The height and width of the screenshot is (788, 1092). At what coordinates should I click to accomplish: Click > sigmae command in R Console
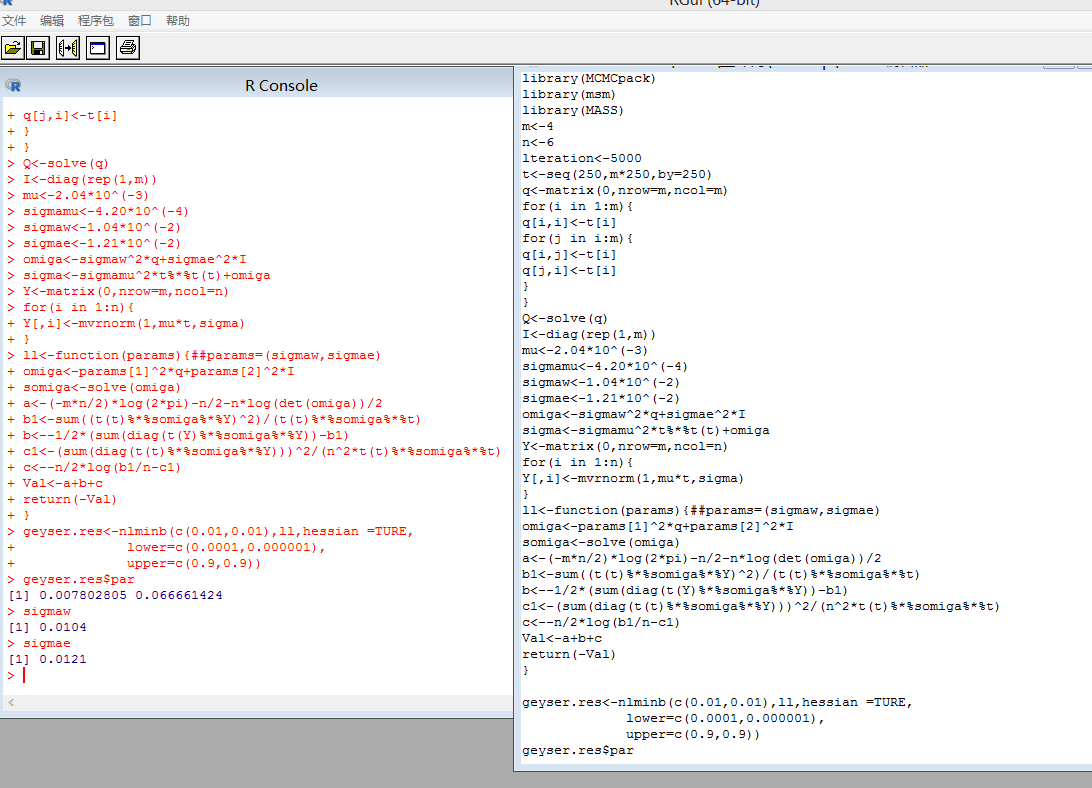39,643
